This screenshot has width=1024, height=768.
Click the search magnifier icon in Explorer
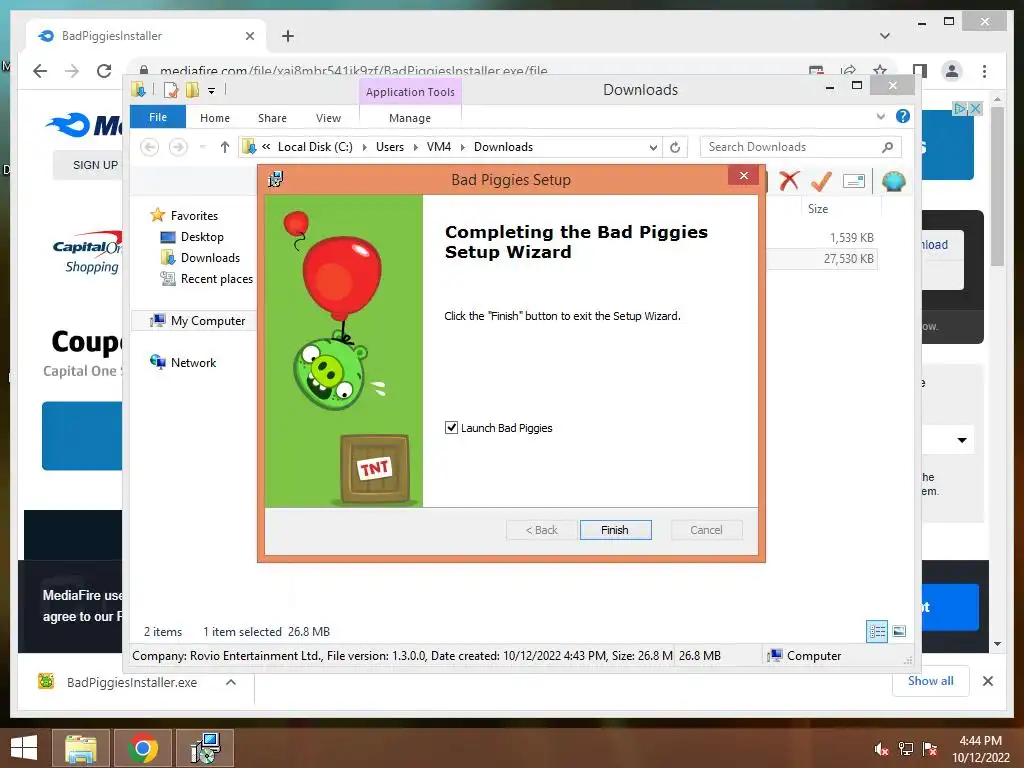[888, 147]
